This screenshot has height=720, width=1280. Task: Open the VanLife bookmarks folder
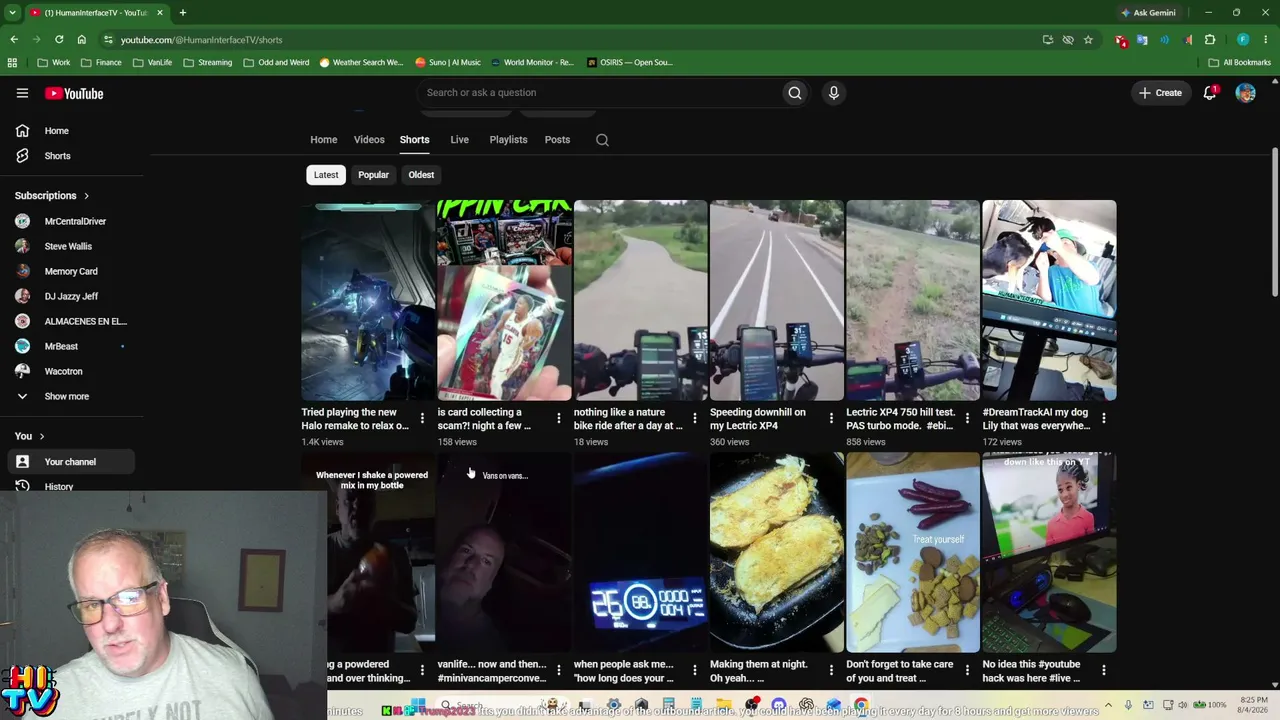tap(152, 62)
